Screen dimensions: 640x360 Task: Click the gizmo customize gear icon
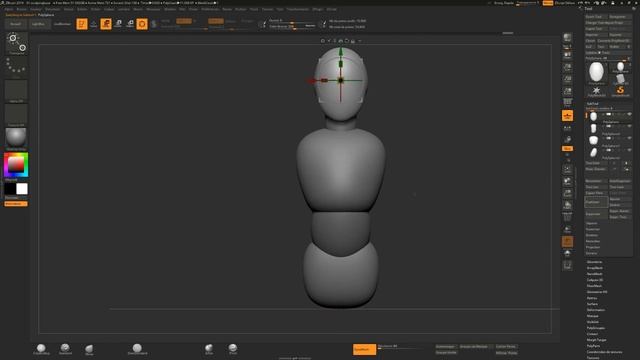[322, 41]
